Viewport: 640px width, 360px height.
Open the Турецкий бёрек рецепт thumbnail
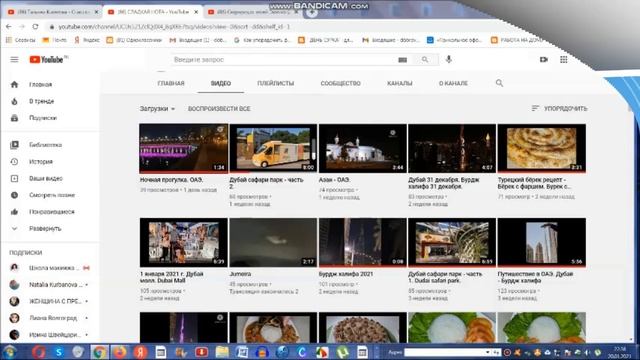(542, 149)
